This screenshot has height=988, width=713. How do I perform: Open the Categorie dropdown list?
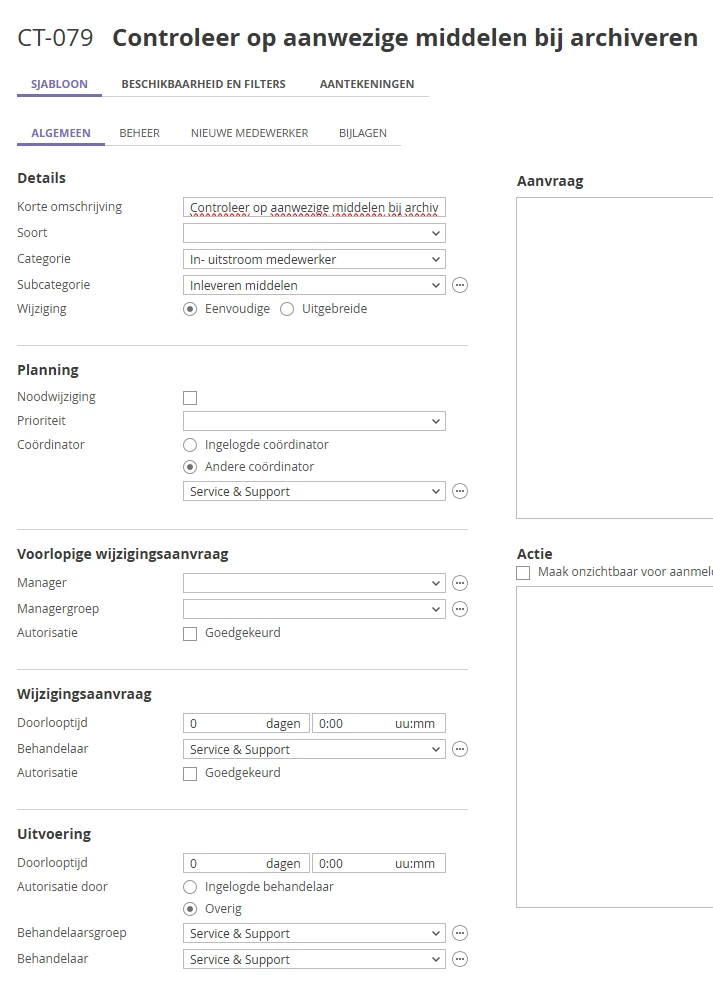[x=314, y=259]
